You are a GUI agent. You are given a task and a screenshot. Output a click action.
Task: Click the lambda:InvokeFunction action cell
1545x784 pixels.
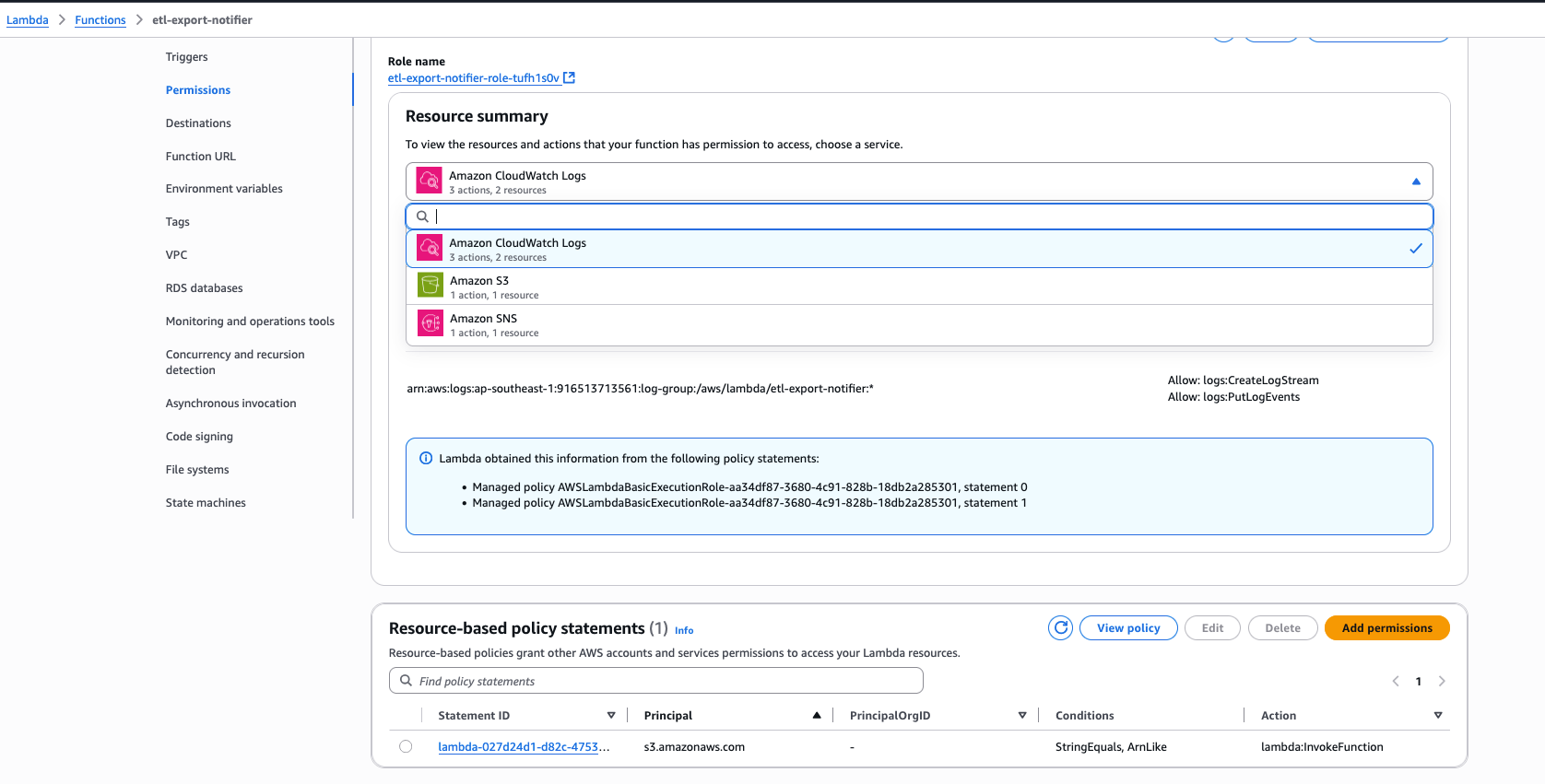(x=1322, y=747)
